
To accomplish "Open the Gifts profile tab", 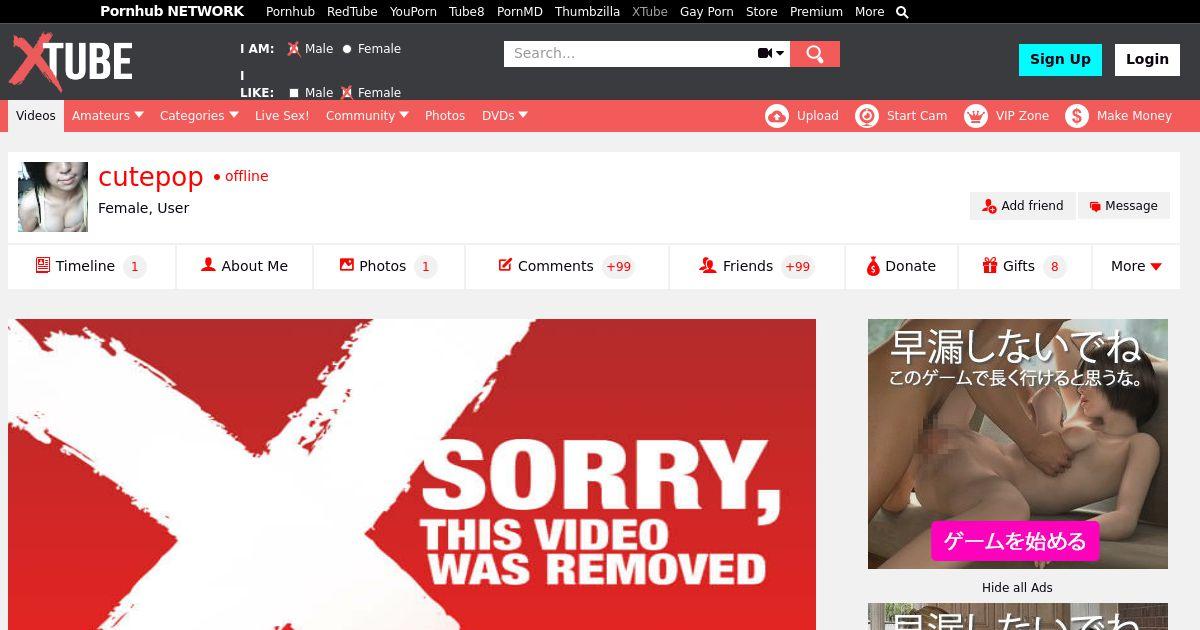I will 1025,266.
